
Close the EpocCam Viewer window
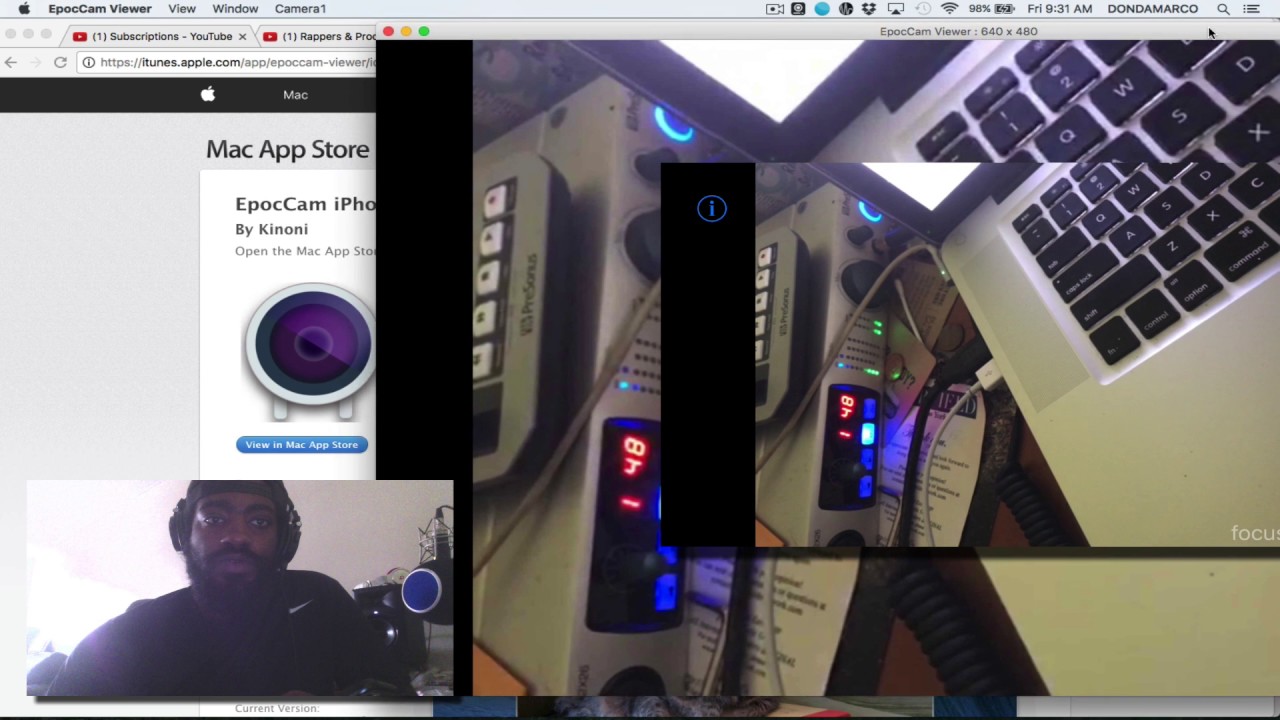(x=388, y=32)
